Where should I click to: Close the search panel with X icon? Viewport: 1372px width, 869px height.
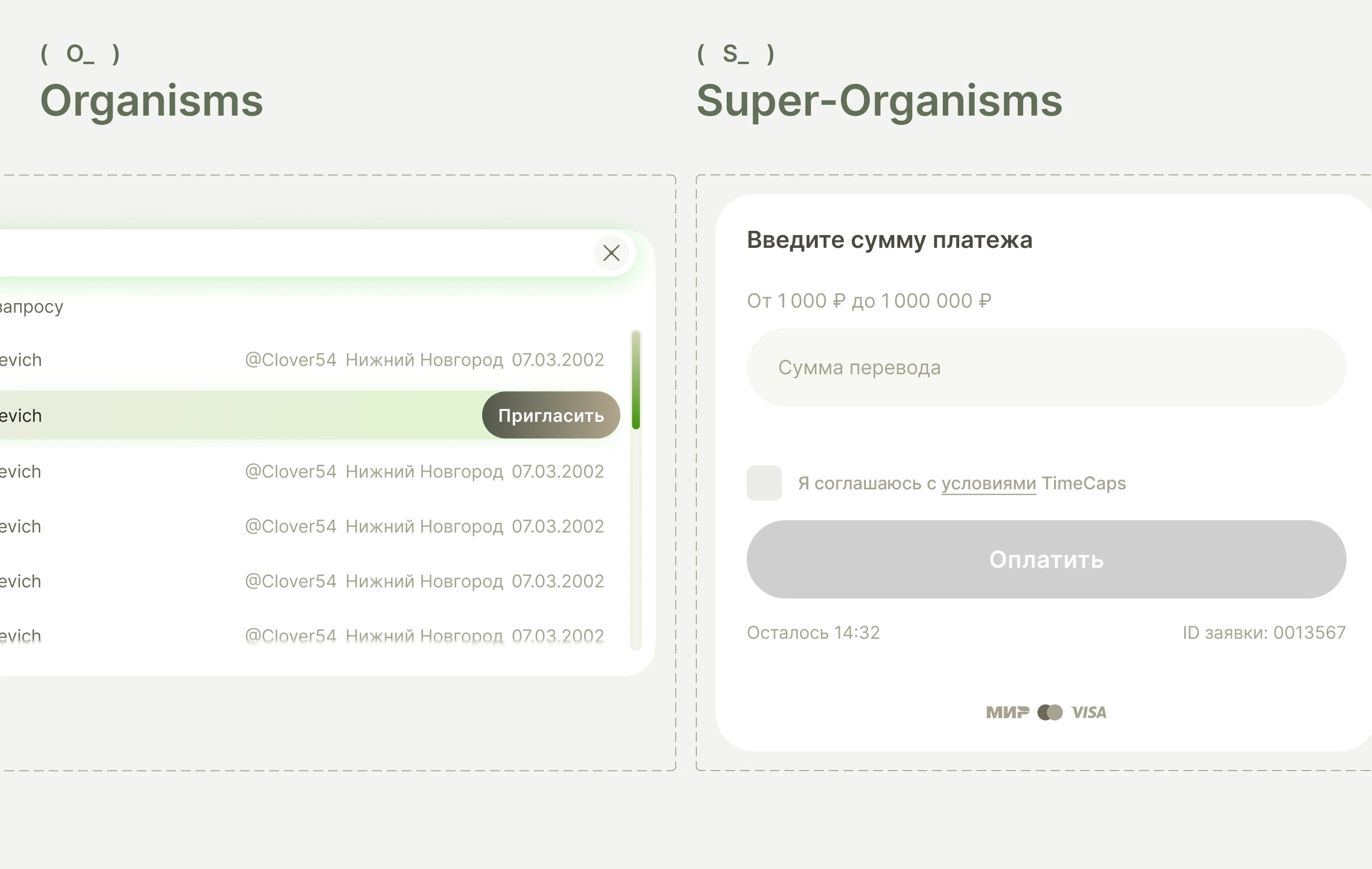click(x=611, y=253)
